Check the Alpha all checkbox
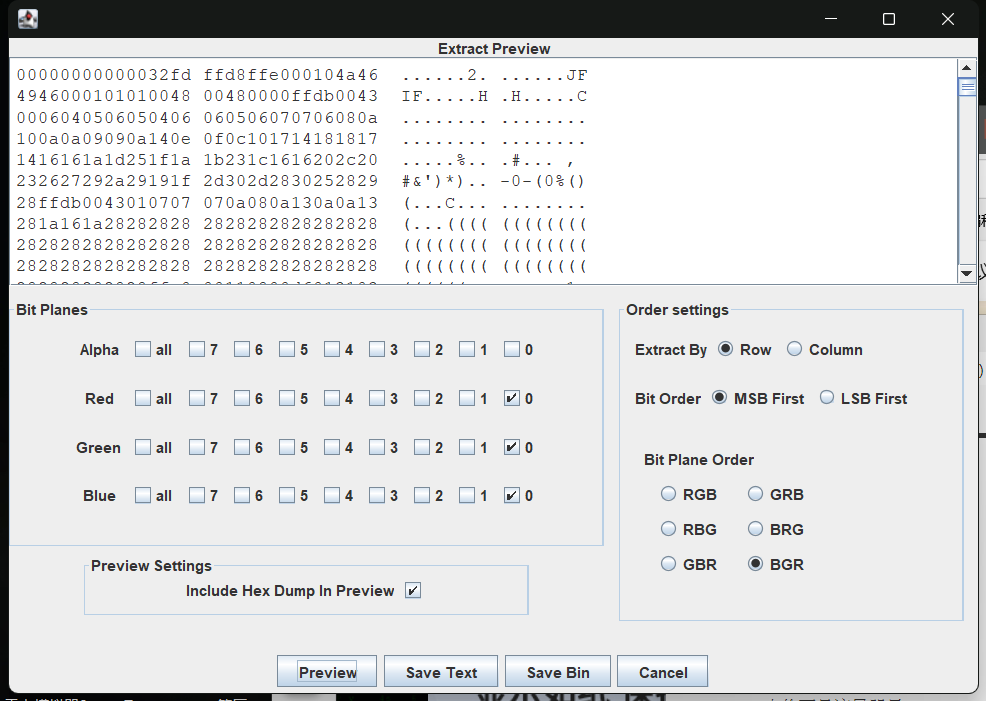Screen dimensions: 986x701 (143, 350)
